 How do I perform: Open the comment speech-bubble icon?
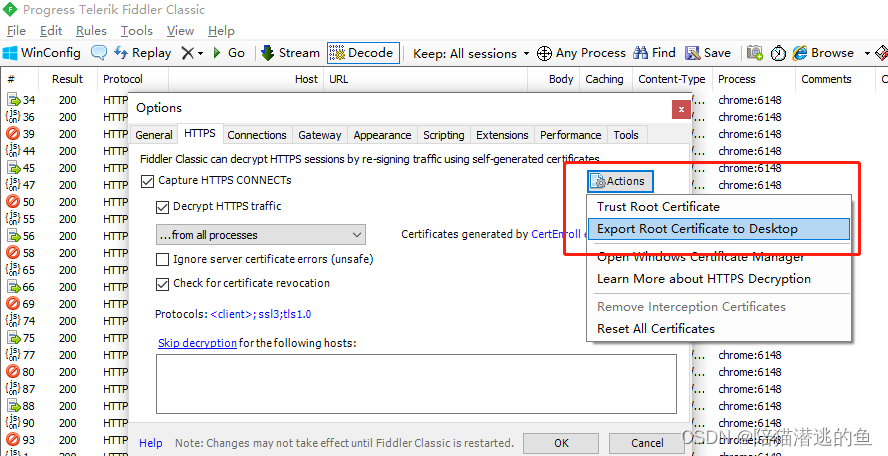[99, 53]
